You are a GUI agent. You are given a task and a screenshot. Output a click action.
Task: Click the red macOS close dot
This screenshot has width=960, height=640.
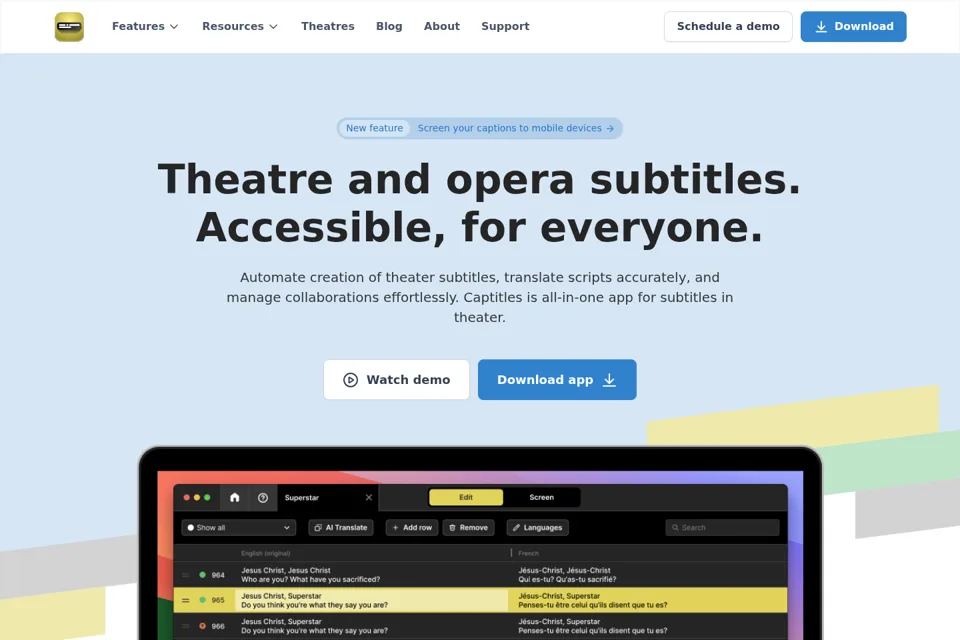(187, 497)
